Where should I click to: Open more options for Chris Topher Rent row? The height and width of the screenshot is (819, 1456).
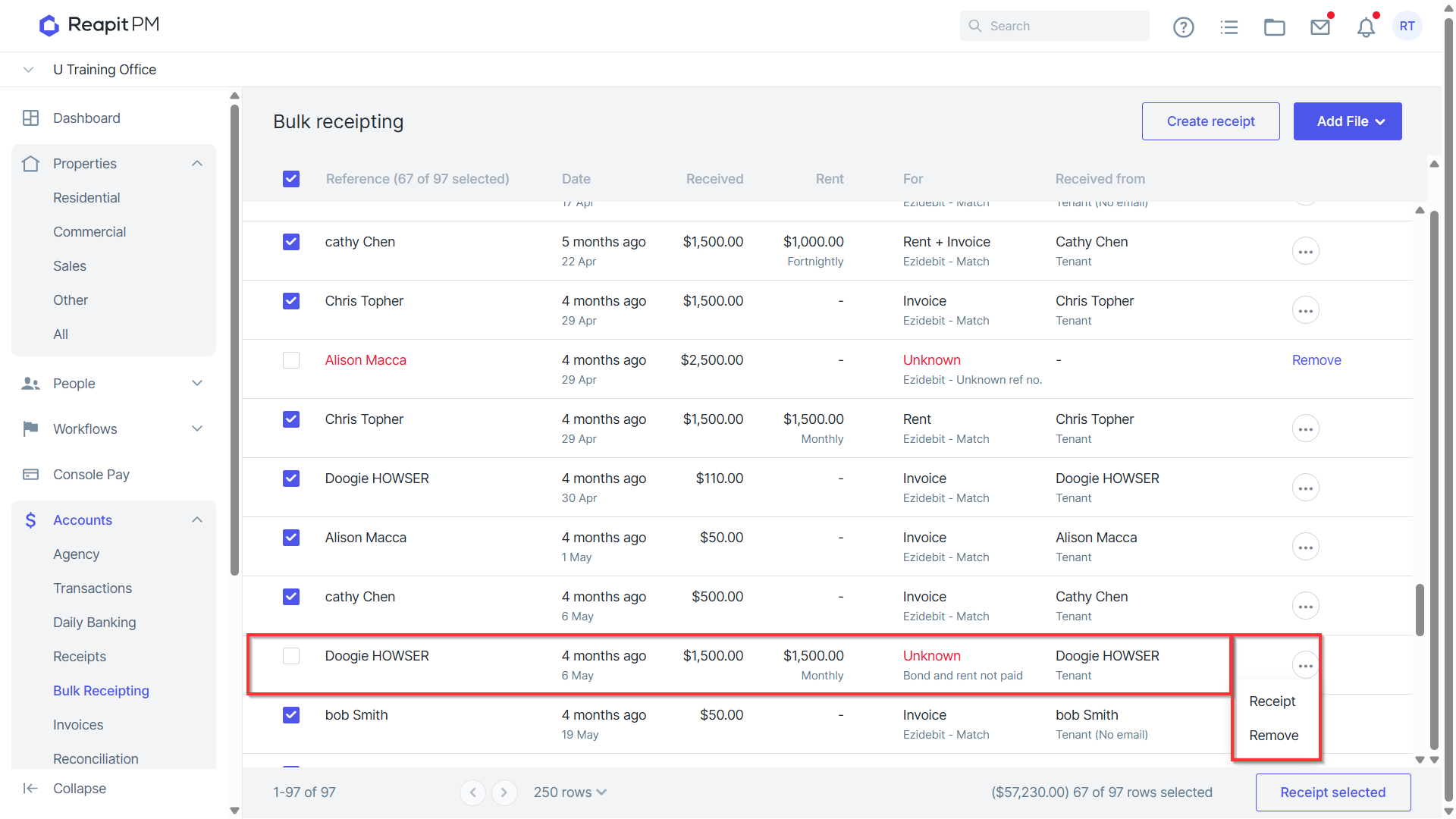tap(1306, 428)
